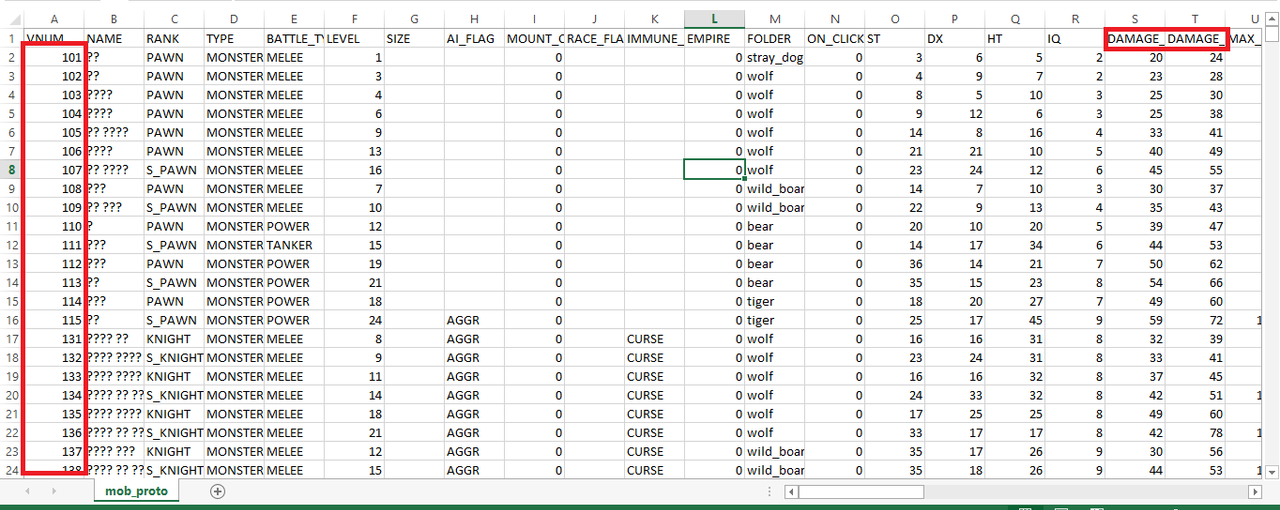Click the HT header cell

click(x=1014, y=38)
